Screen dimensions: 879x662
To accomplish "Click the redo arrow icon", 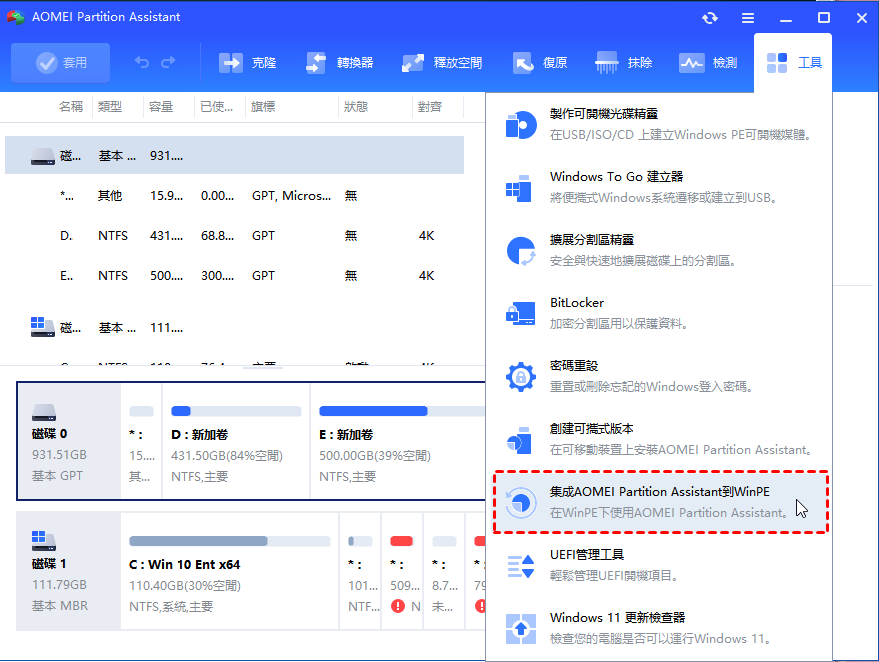I will coord(168,62).
